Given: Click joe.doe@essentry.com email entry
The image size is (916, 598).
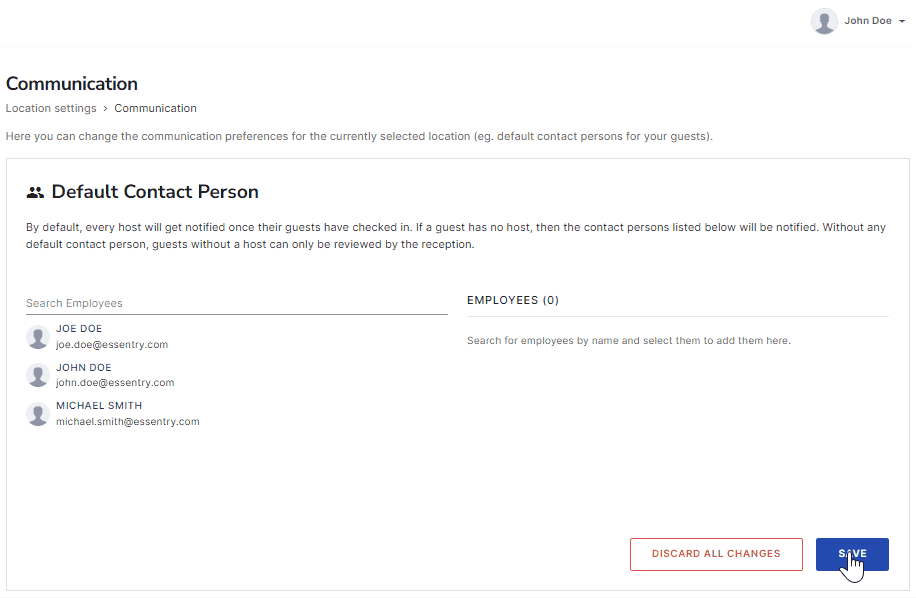Looking at the screenshot, I should click(x=112, y=345).
